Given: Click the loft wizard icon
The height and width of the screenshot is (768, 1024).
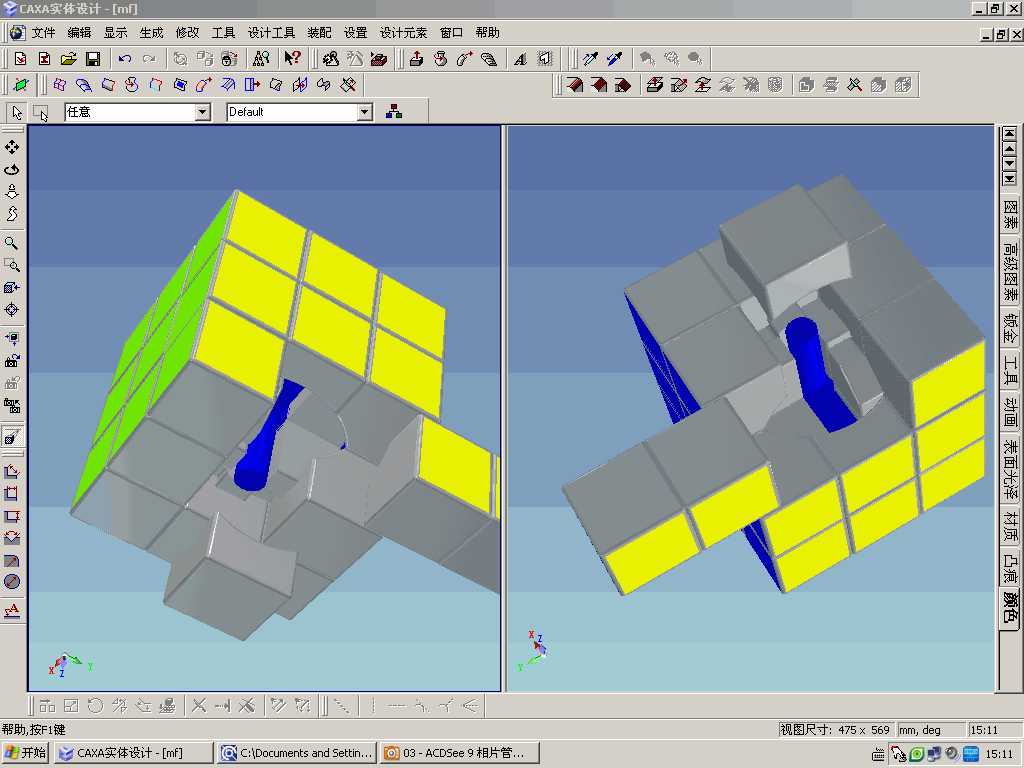Looking at the screenshot, I should click(x=488, y=59).
